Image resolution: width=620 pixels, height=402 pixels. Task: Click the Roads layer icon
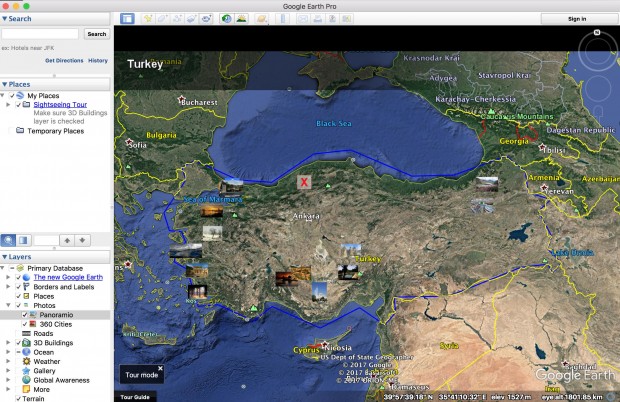pyautogui.click(x=26, y=334)
